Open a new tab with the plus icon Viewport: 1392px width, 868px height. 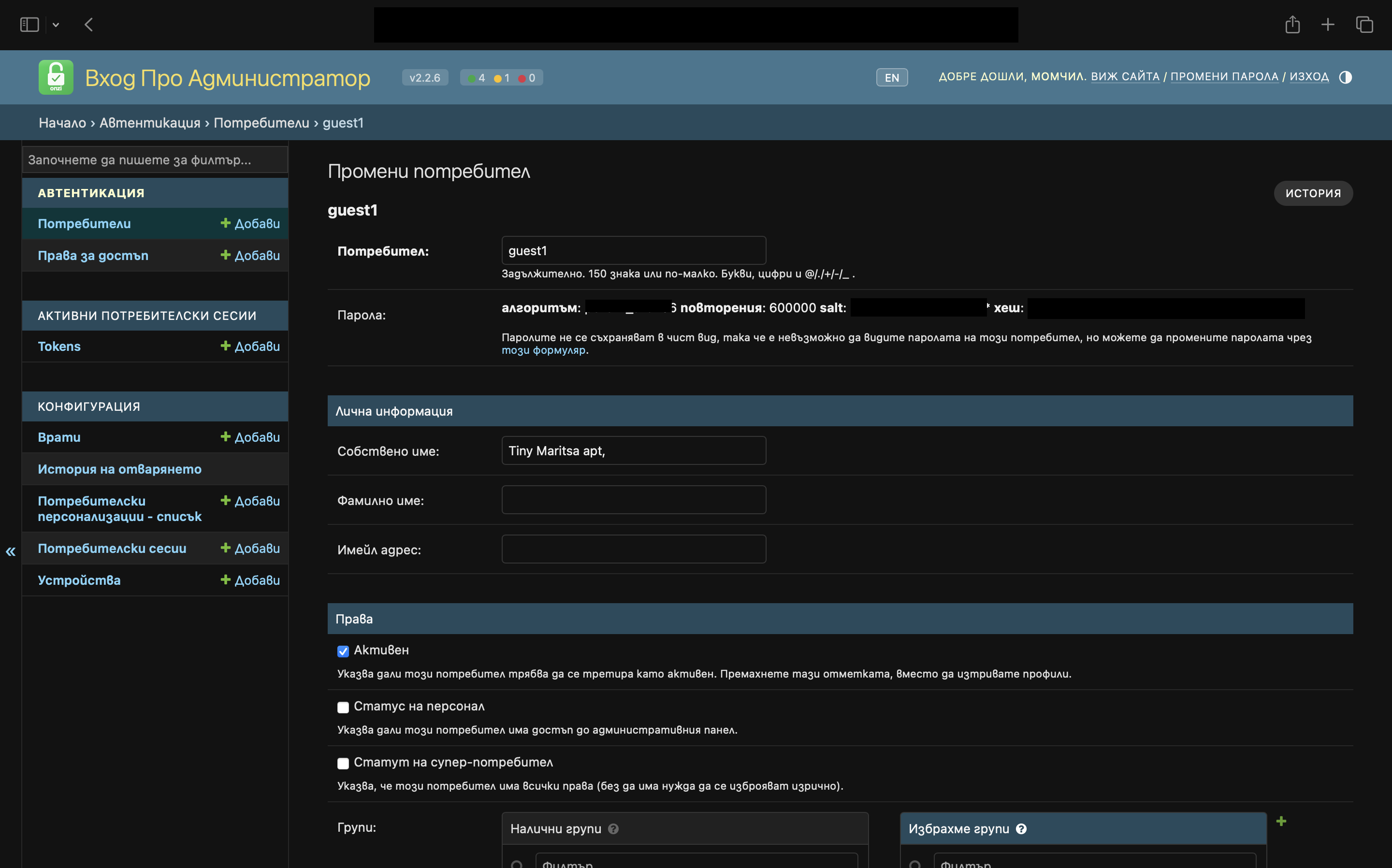click(x=1328, y=24)
